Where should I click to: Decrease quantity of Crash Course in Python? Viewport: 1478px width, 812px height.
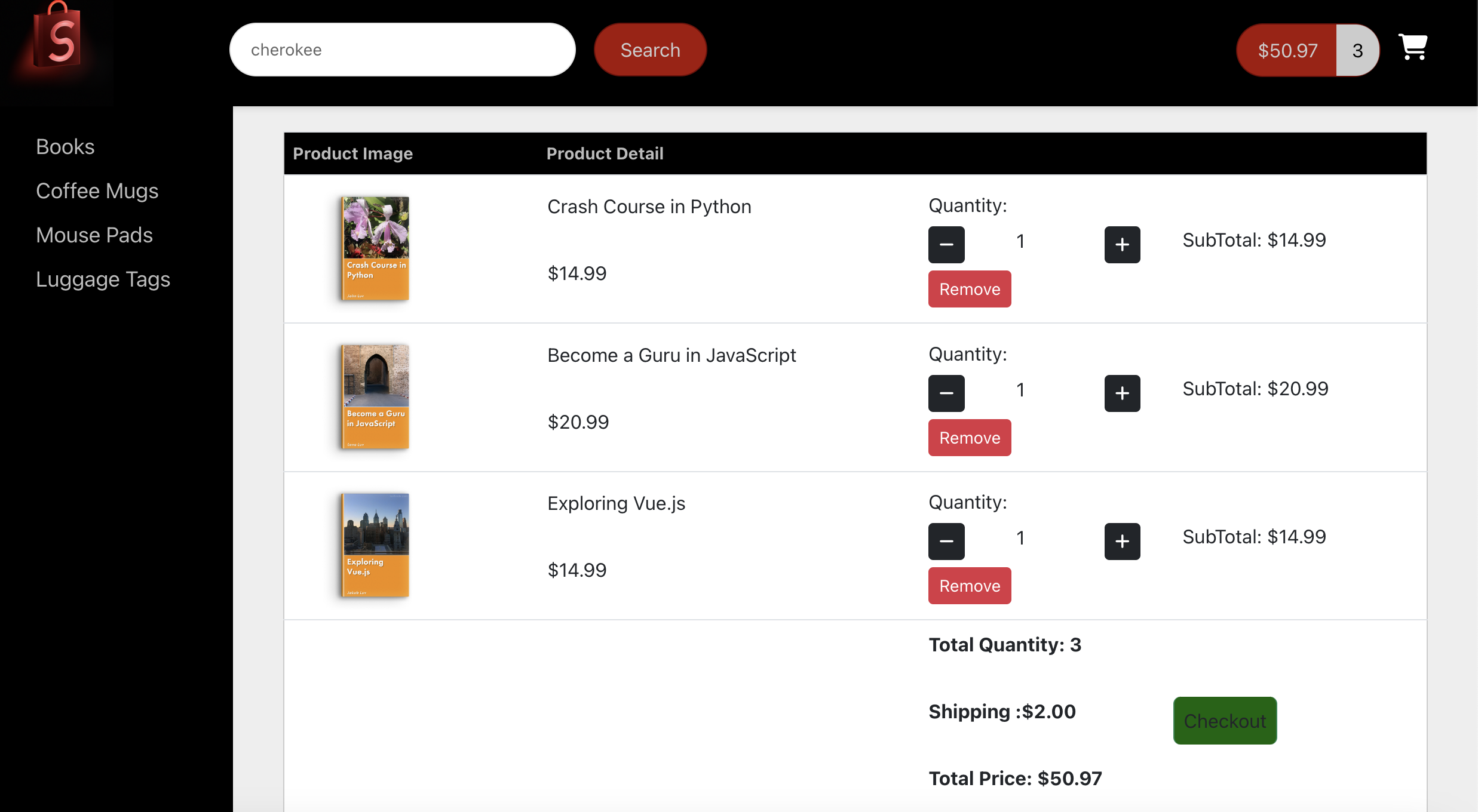[x=946, y=244]
